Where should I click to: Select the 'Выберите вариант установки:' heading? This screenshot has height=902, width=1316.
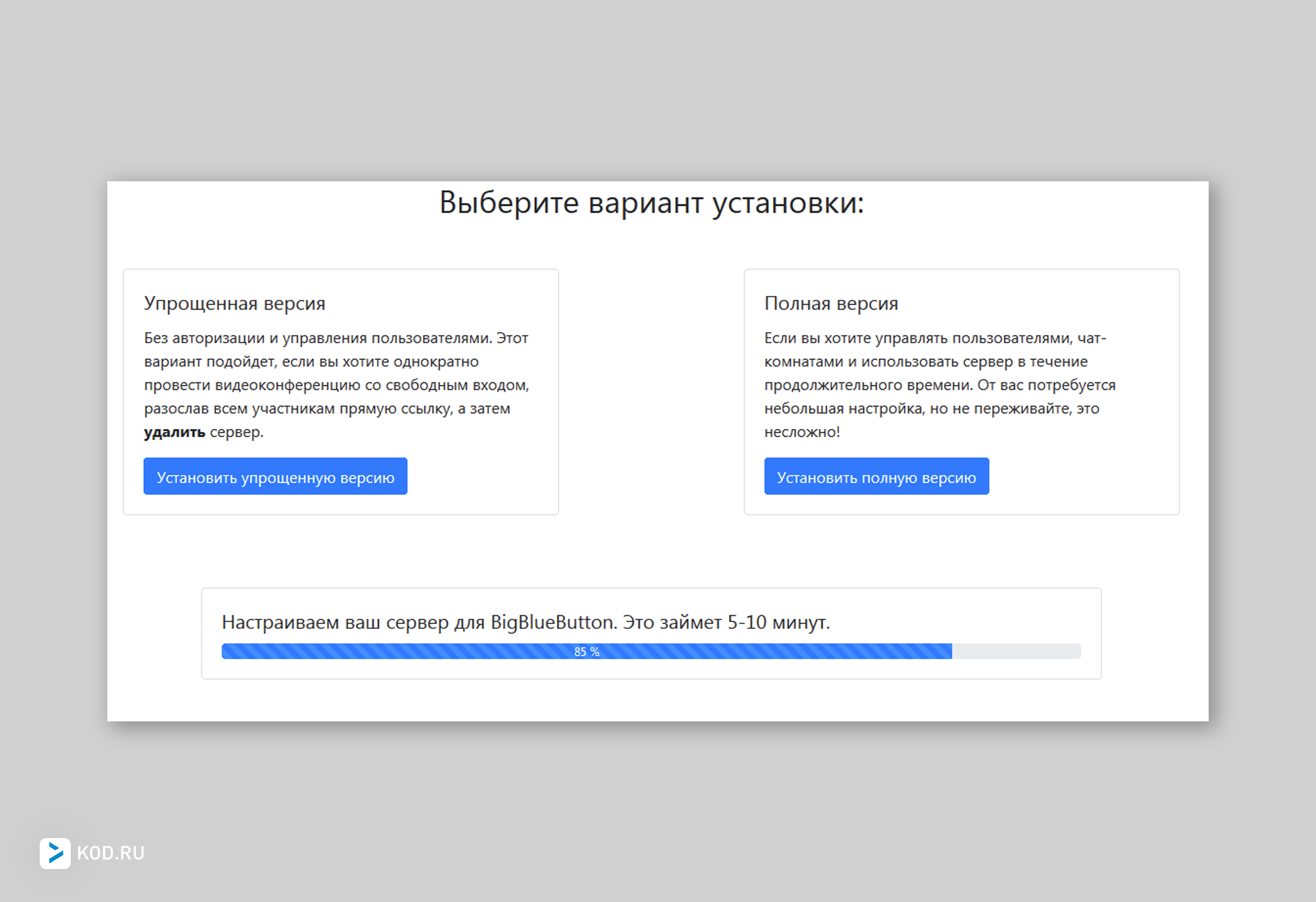pos(651,203)
